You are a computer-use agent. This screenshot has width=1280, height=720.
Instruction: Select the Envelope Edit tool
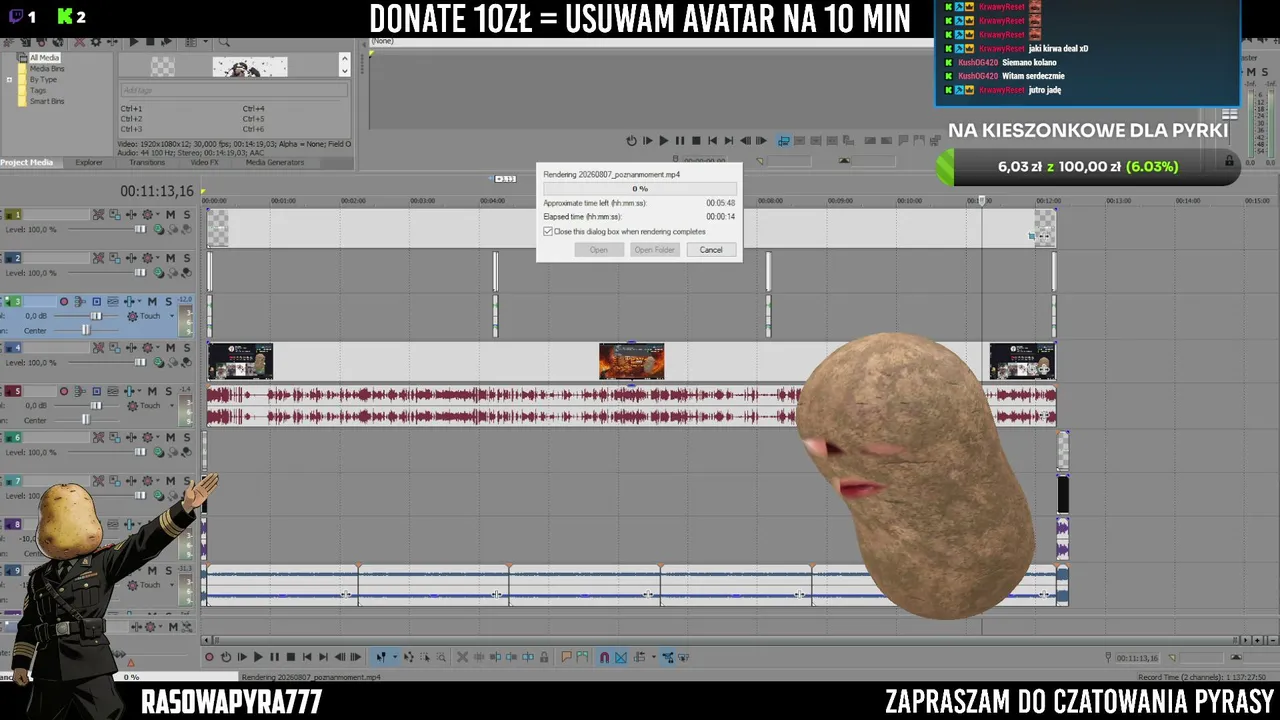[x=409, y=657]
